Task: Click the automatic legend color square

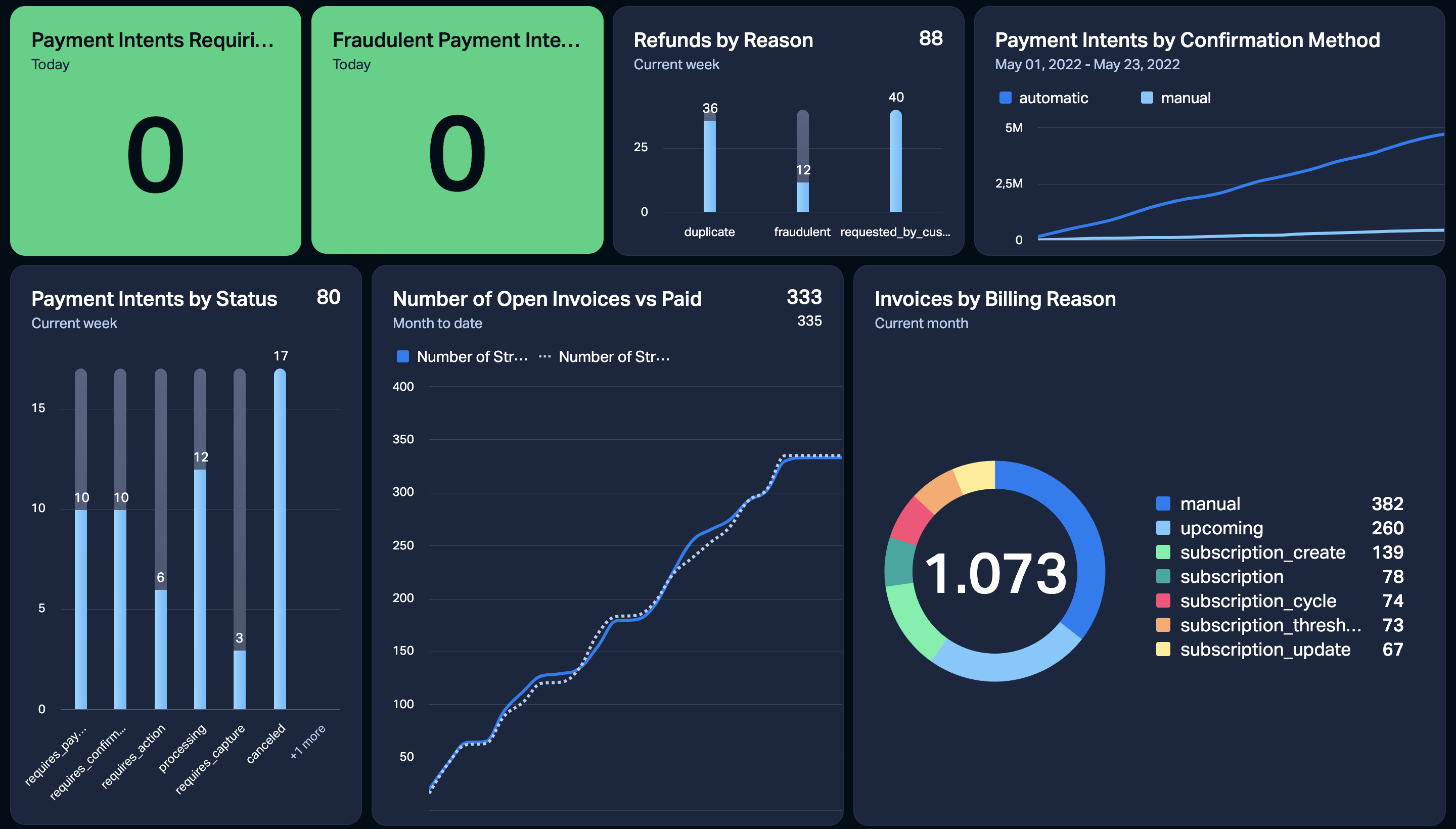Action: (1005, 98)
